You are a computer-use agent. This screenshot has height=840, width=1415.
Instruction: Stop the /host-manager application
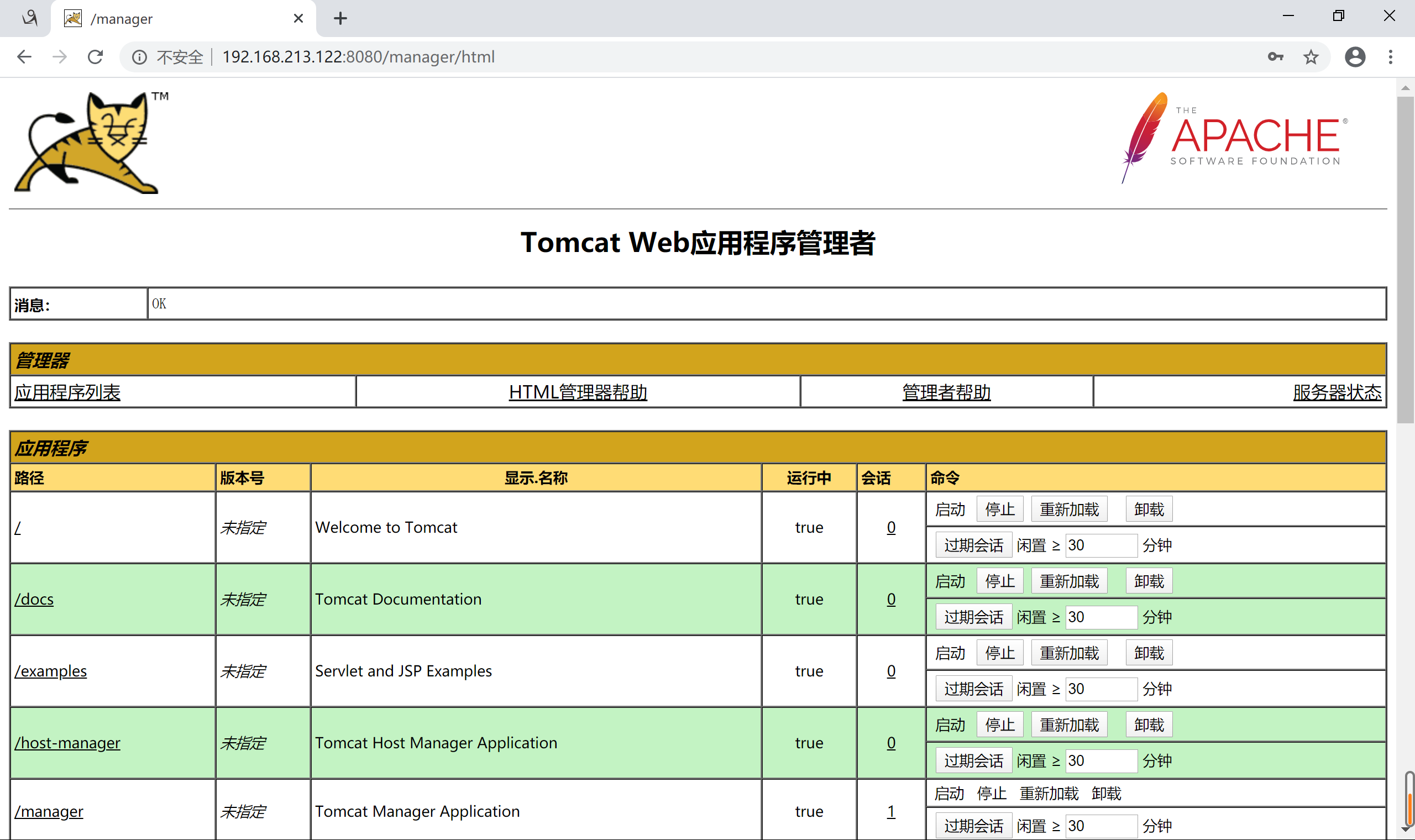(x=999, y=725)
